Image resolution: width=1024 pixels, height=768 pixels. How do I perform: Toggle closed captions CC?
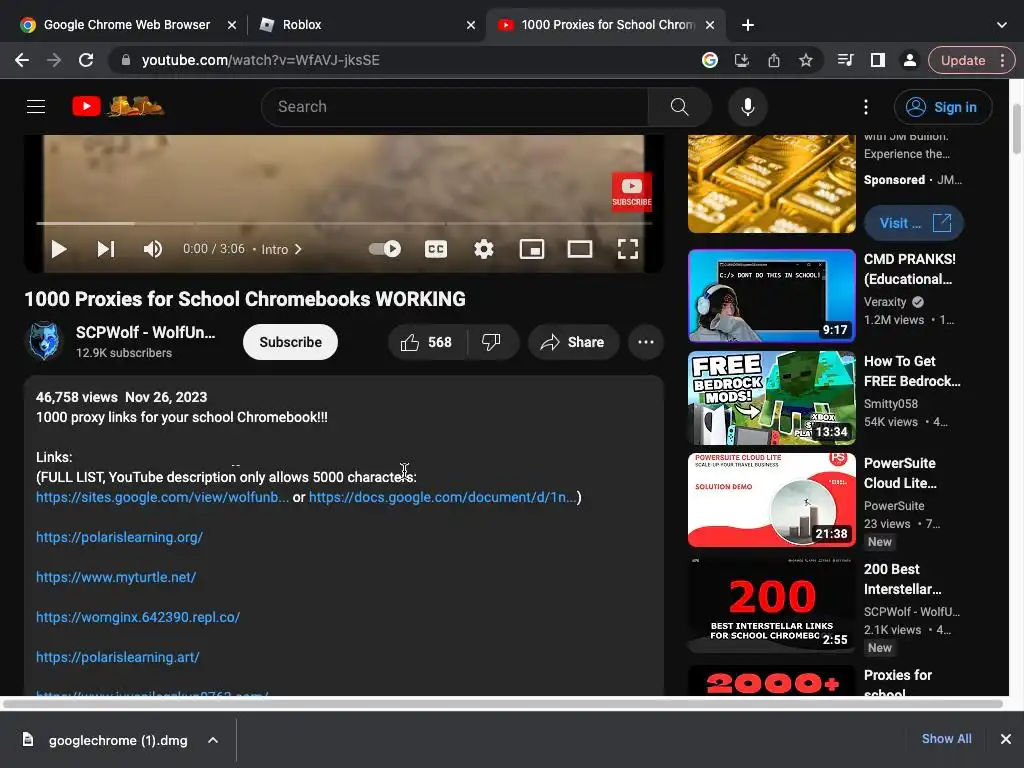coord(436,249)
